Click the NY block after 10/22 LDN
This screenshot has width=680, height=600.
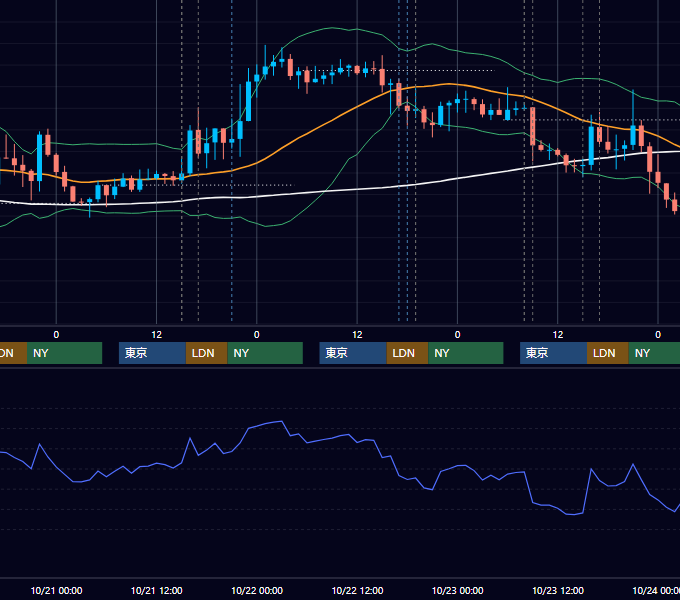pyautogui.click(x=466, y=353)
